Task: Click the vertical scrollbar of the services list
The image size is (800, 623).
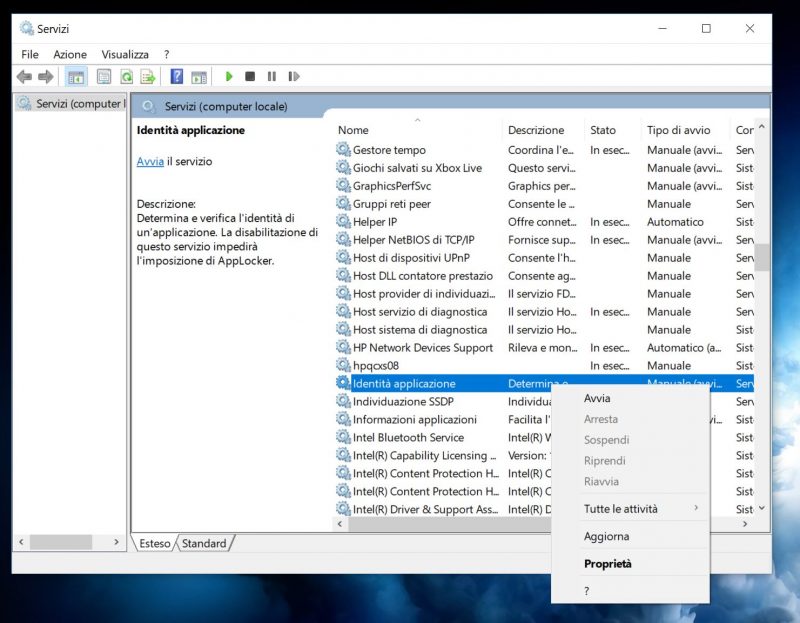Action: [x=762, y=257]
